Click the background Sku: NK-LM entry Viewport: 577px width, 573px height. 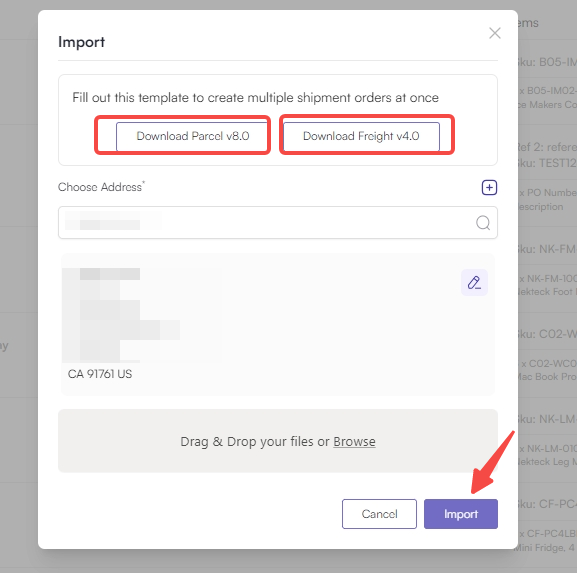(x=547, y=419)
